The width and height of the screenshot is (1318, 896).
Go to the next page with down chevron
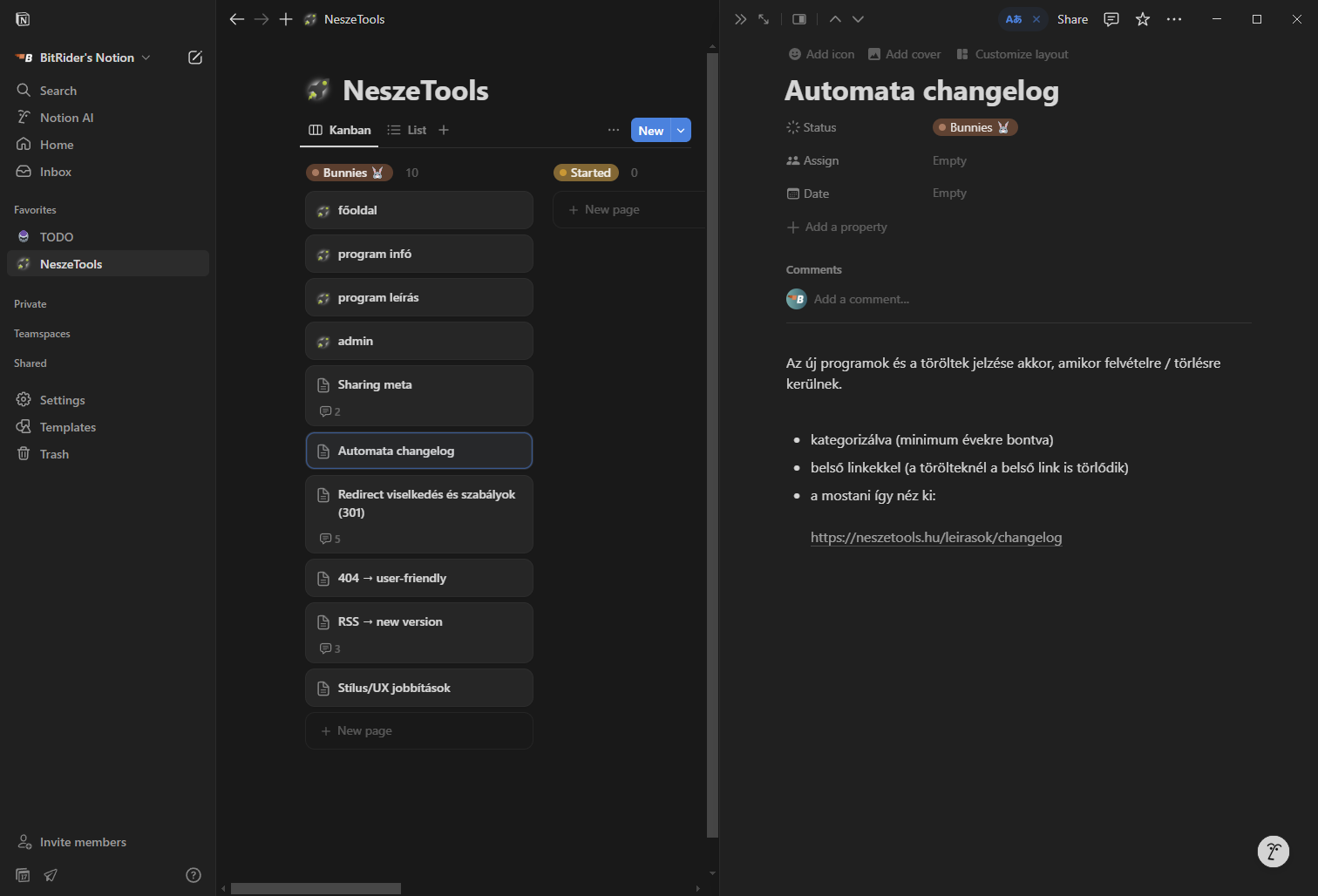858,19
